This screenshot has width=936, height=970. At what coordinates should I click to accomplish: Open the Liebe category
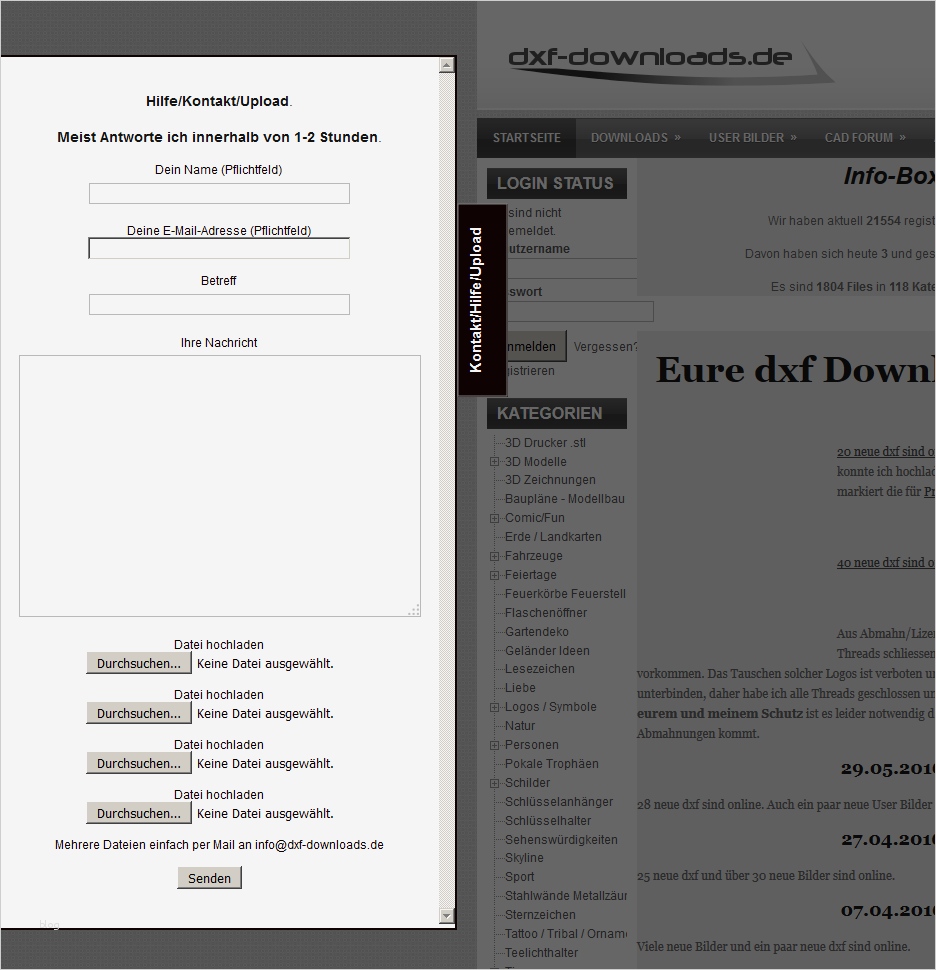[x=520, y=687]
